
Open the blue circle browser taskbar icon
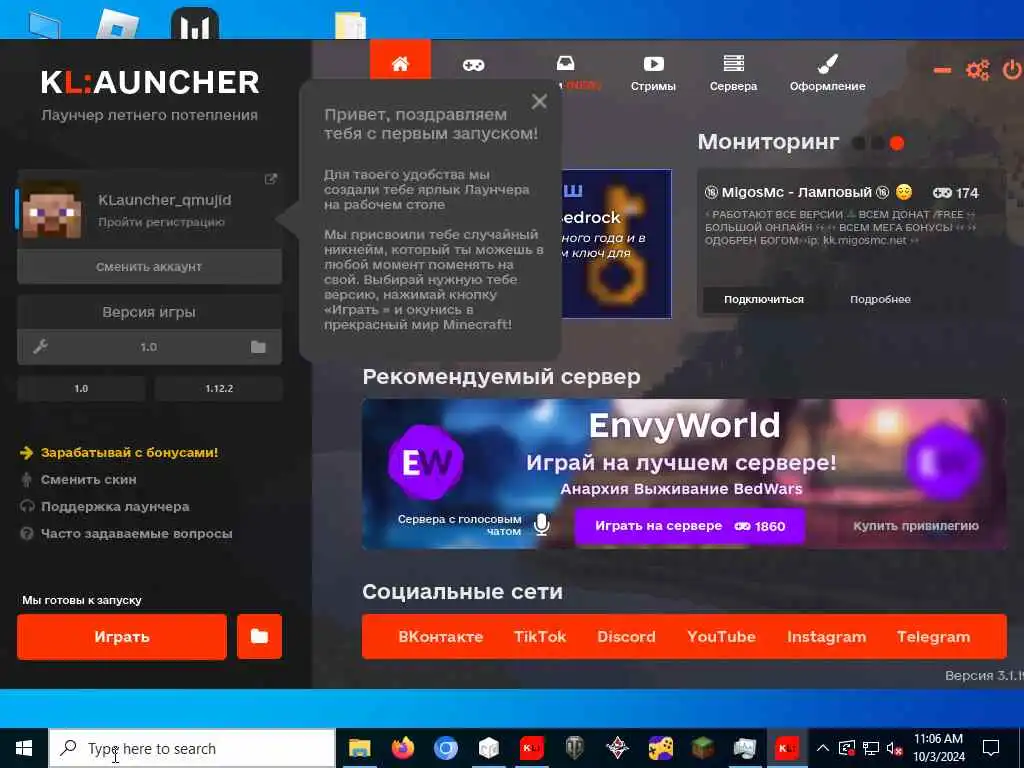pyautogui.click(x=445, y=748)
